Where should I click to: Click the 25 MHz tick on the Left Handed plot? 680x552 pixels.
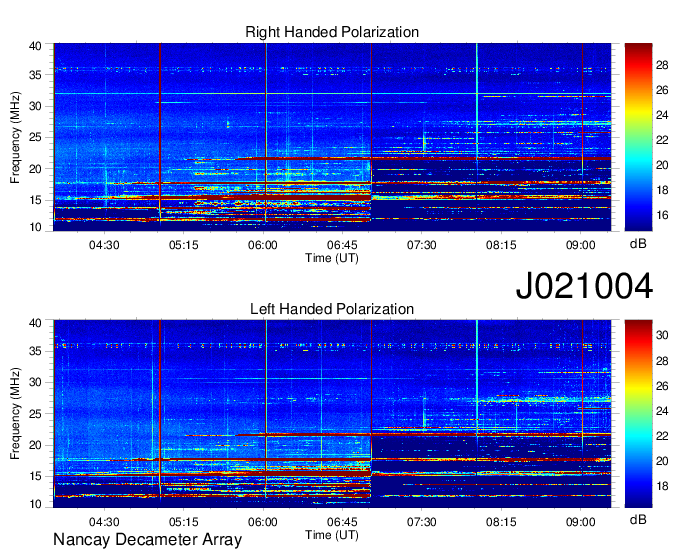tap(35, 414)
